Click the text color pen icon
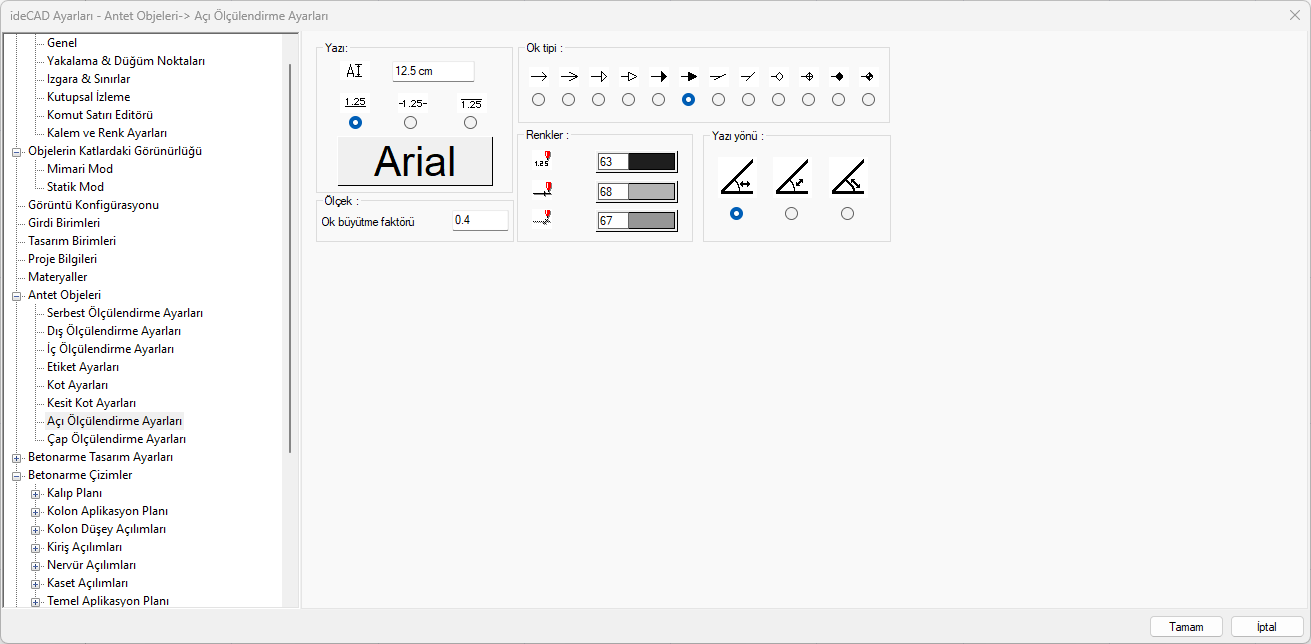Image resolution: width=1311 pixels, height=644 pixels. coord(542,161)
